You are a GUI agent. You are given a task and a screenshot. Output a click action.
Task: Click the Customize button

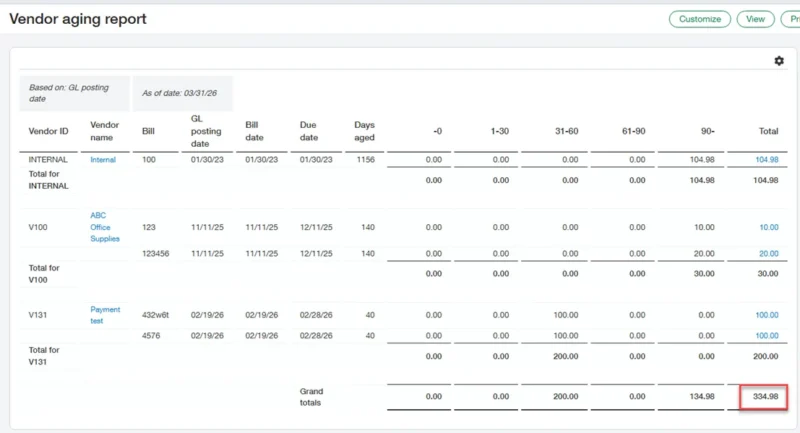tap(699, 19)
